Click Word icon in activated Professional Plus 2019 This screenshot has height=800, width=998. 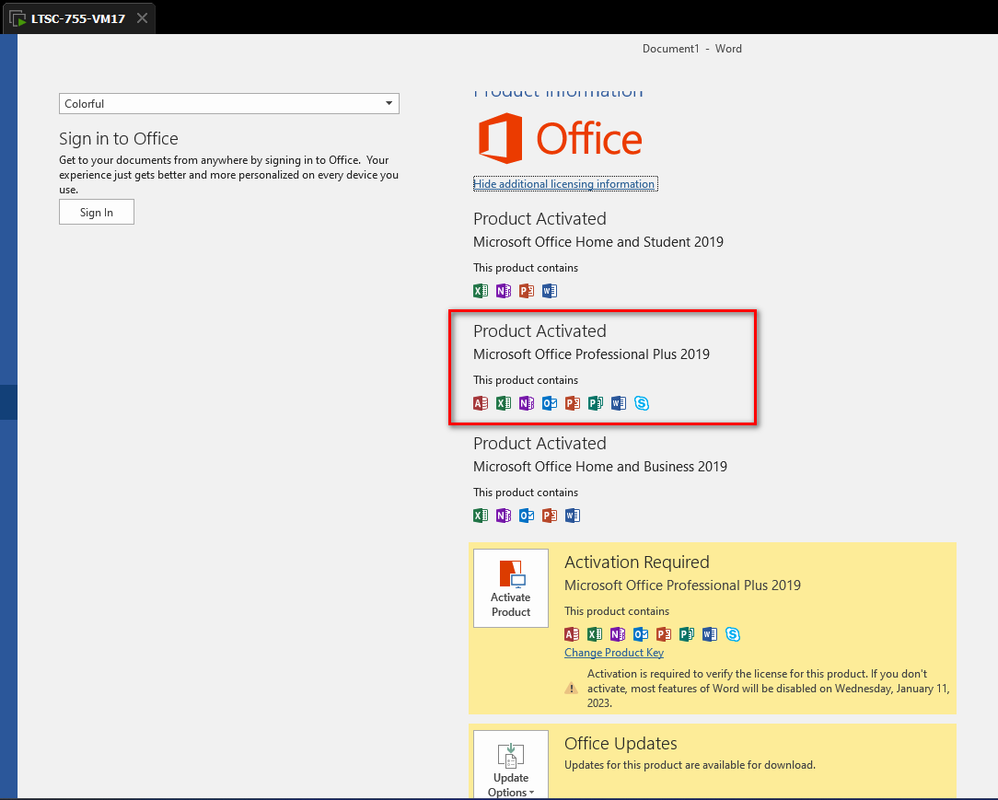(x=618, y=403)
